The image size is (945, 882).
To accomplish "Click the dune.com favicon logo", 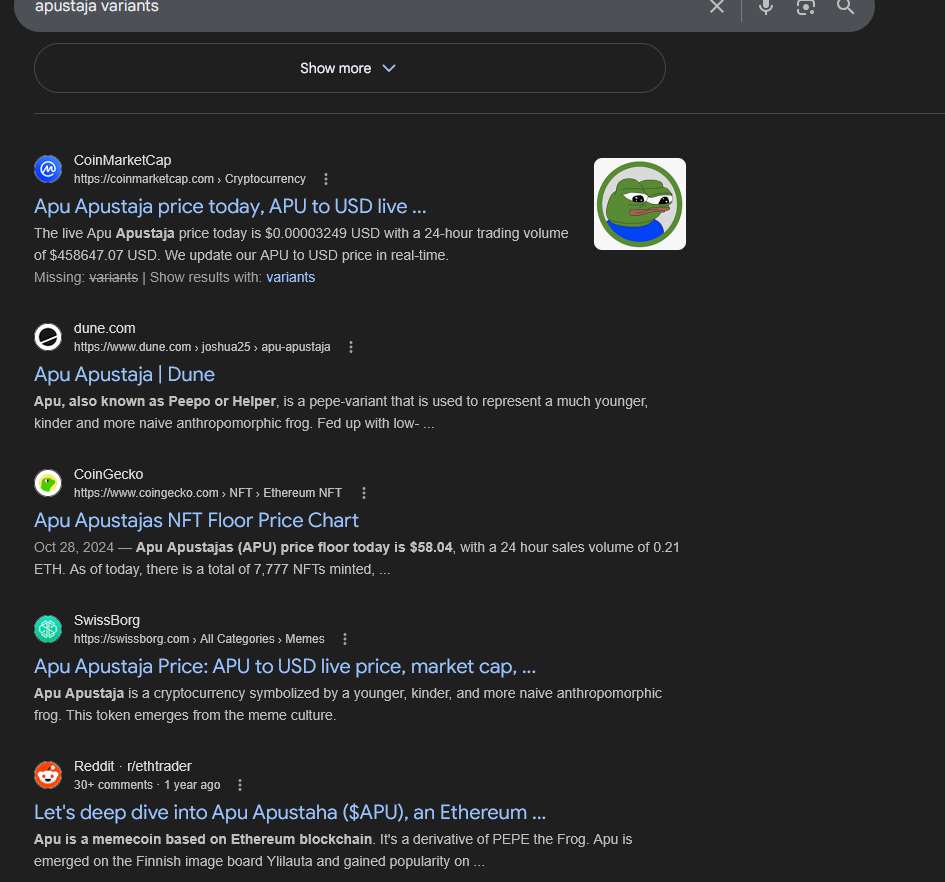I will tap(48, 337).
